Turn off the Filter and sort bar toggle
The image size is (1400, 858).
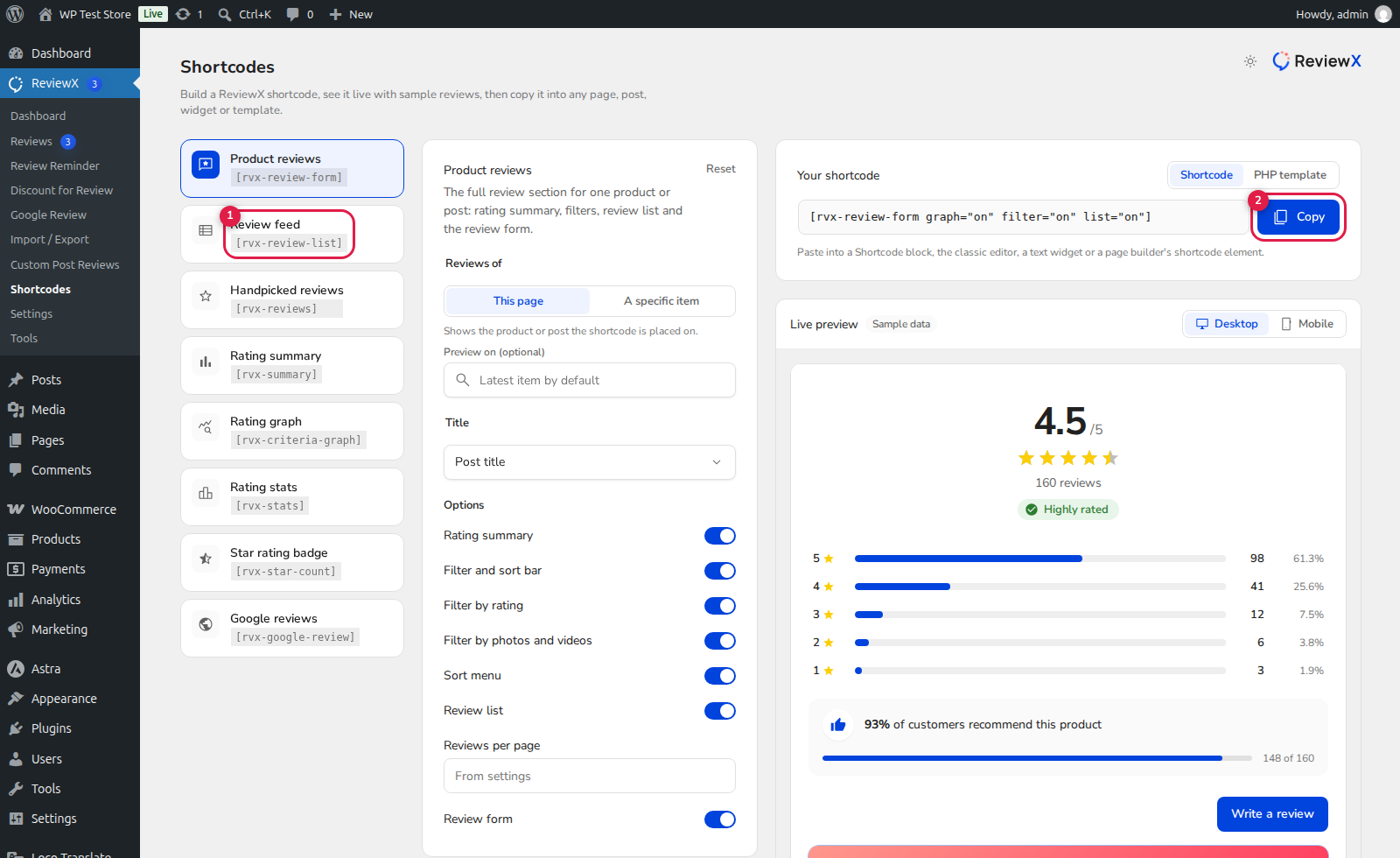(720, 571)
